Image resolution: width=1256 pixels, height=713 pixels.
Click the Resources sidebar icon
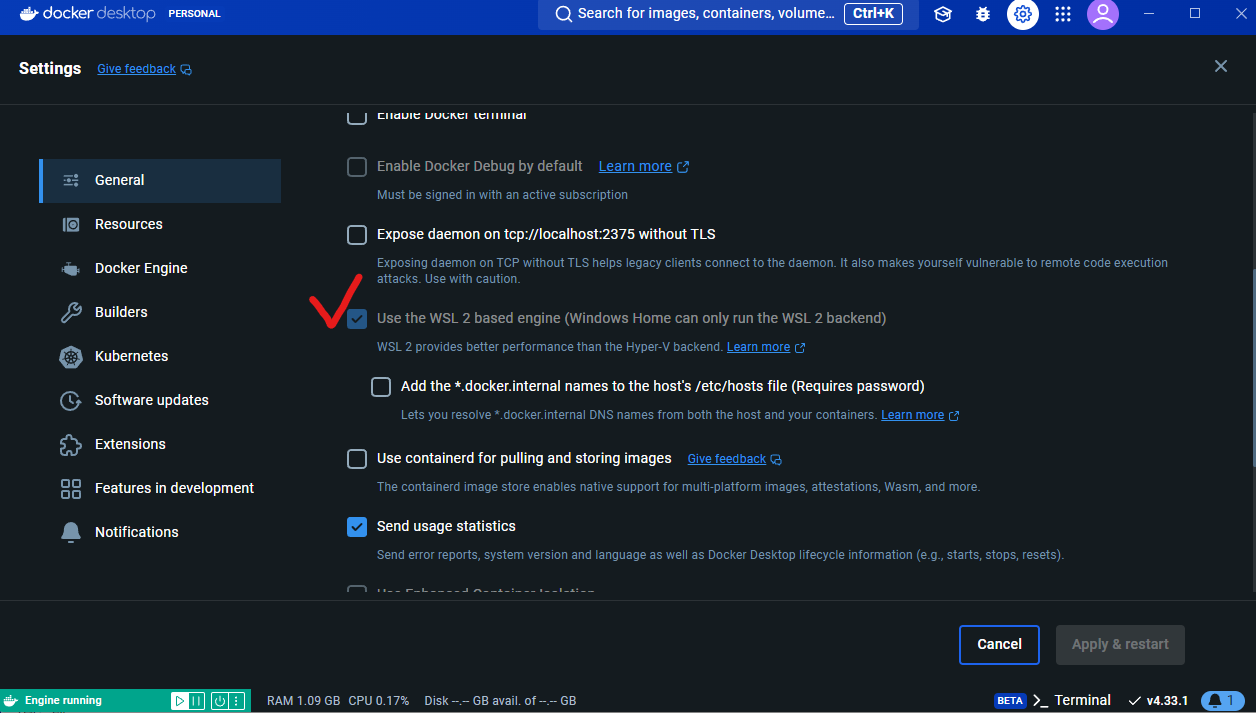(71, 224)
